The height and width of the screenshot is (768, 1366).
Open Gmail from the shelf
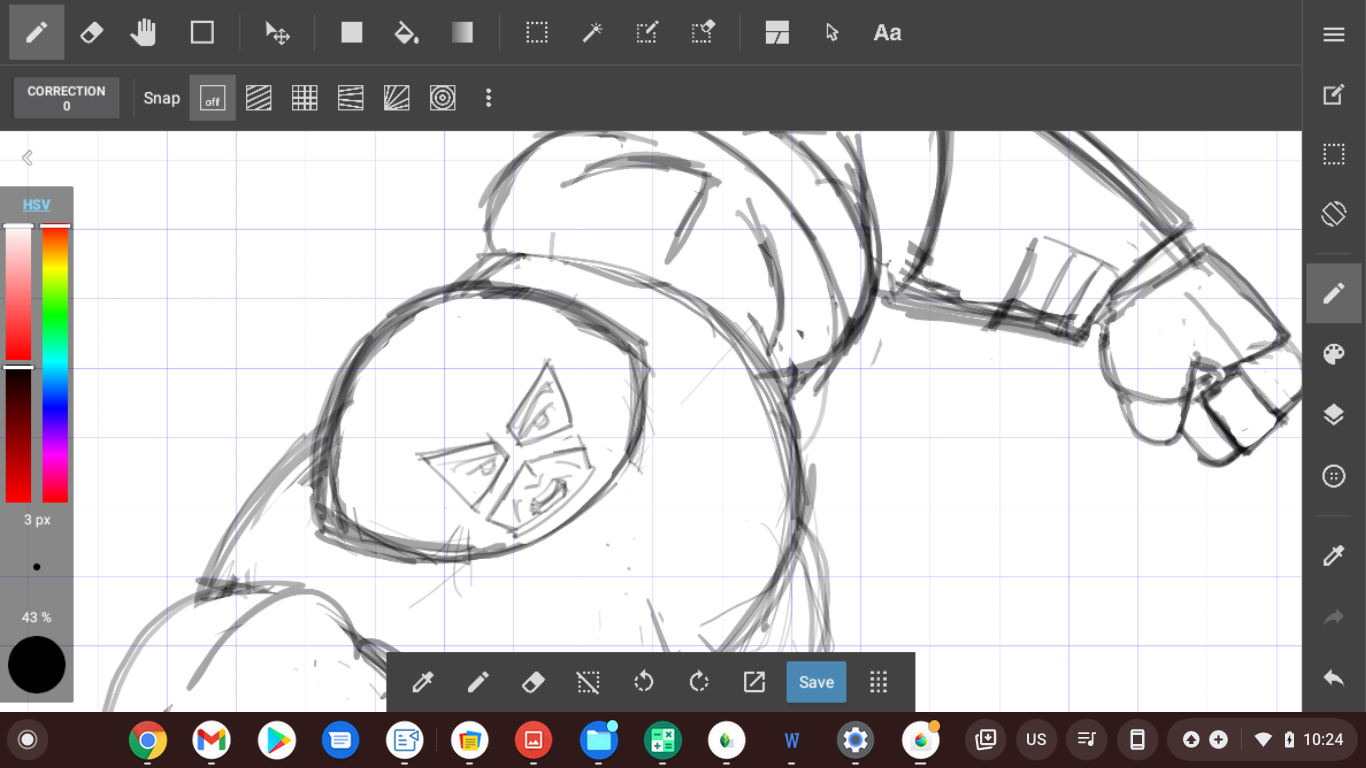[212, 741]
